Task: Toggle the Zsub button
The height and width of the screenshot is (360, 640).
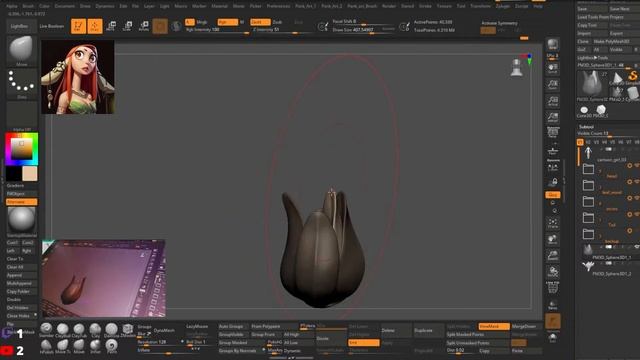Action: [278, 22]
